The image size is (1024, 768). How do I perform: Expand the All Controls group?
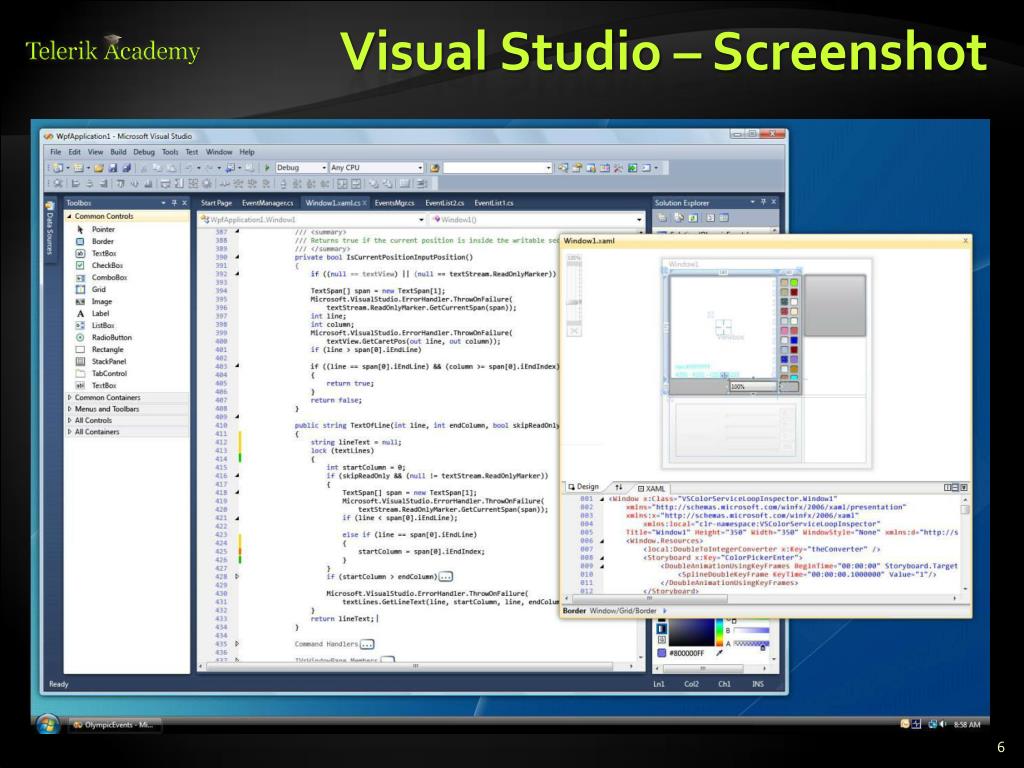70,421
